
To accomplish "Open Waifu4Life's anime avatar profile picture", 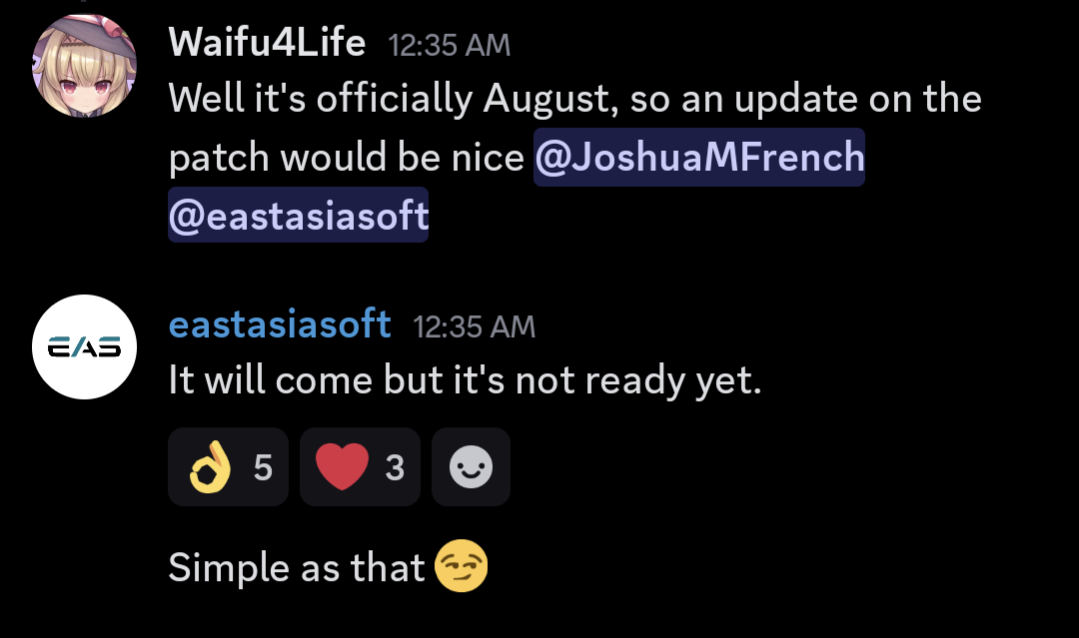I will click(85, 67).
